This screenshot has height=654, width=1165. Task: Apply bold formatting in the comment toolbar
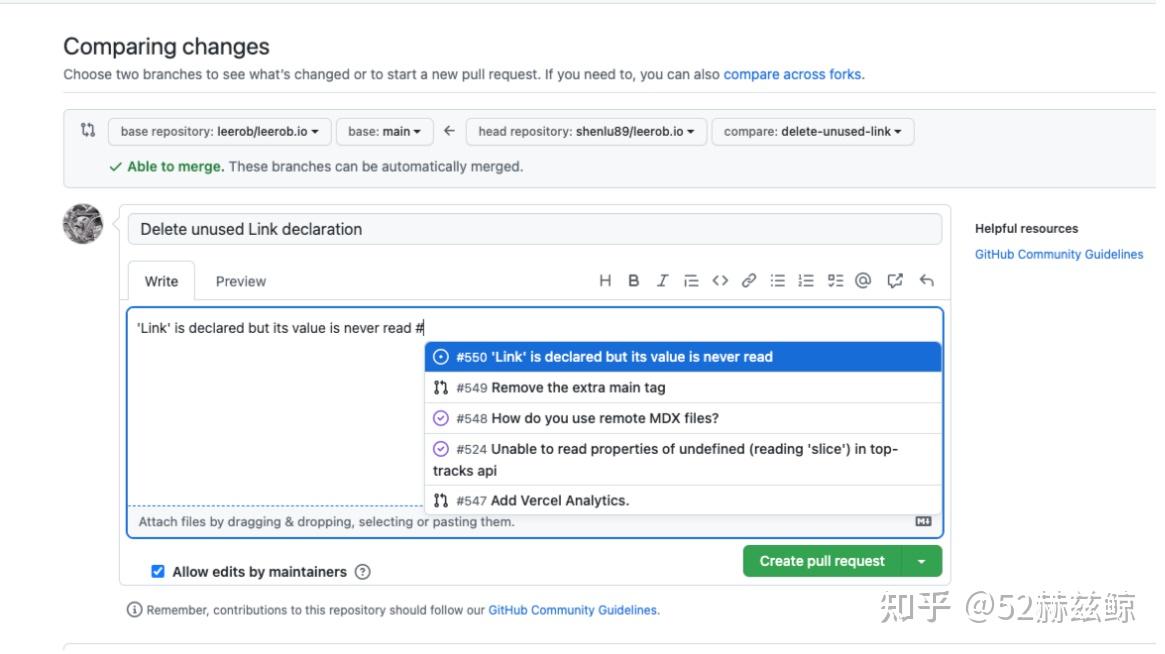coord(633,281)
